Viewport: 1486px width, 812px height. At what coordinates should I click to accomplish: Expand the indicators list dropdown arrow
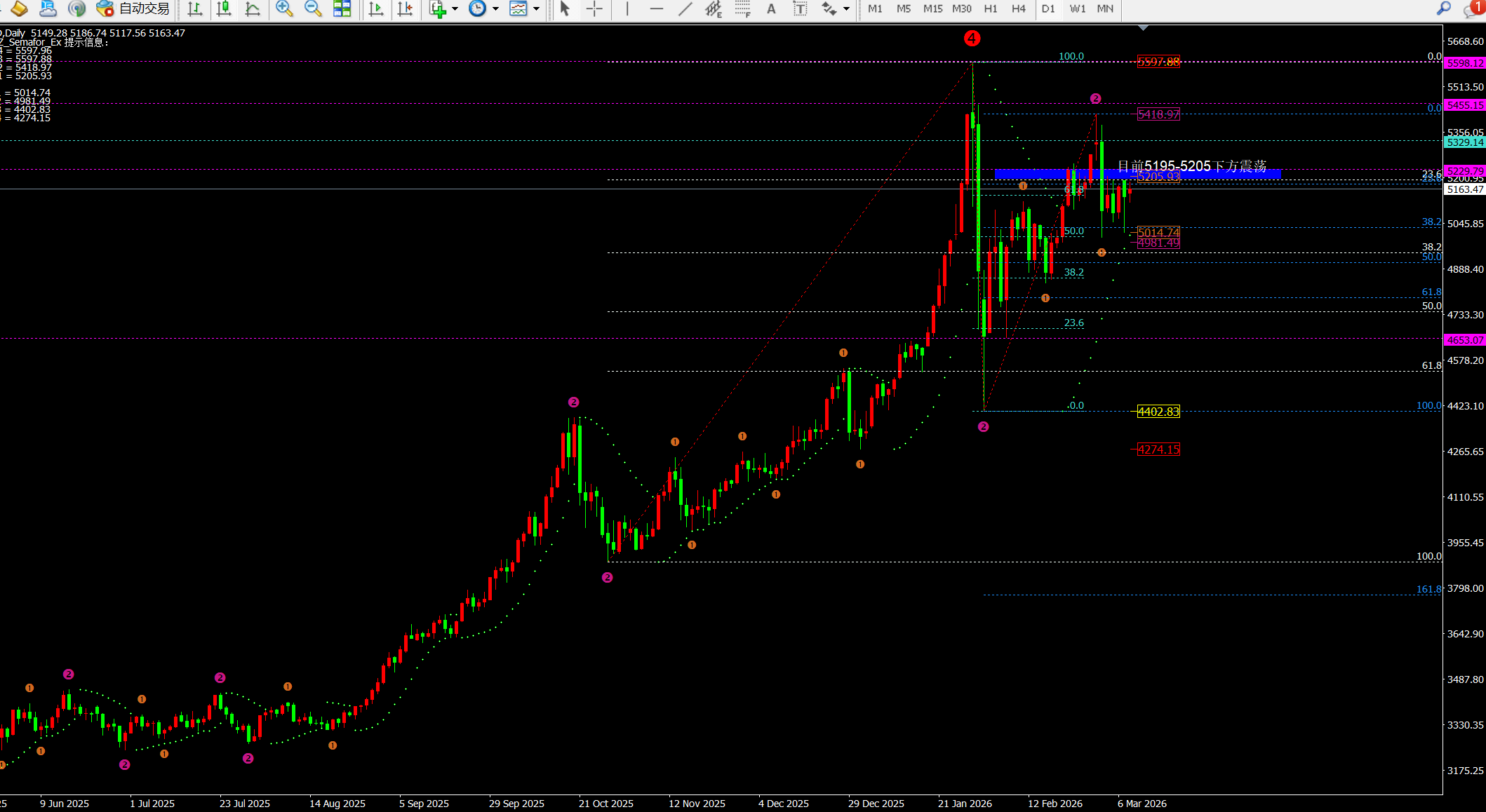pyautogui.click(x=455, y=8)
